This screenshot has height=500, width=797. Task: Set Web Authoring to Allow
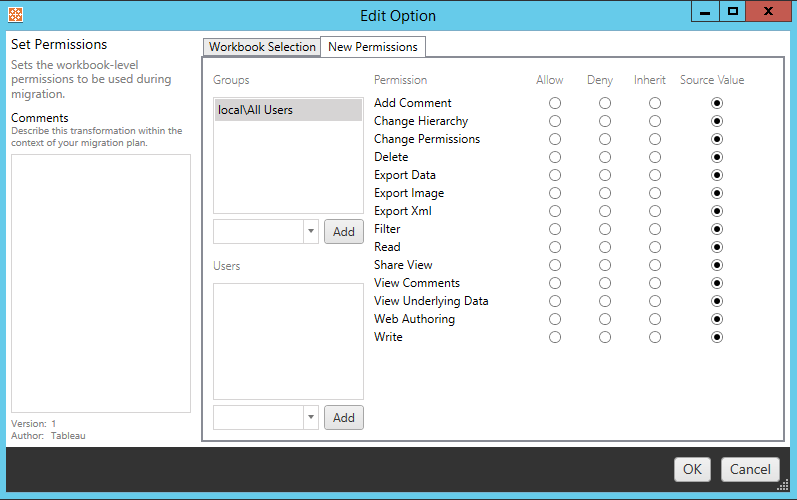(555, 319)
